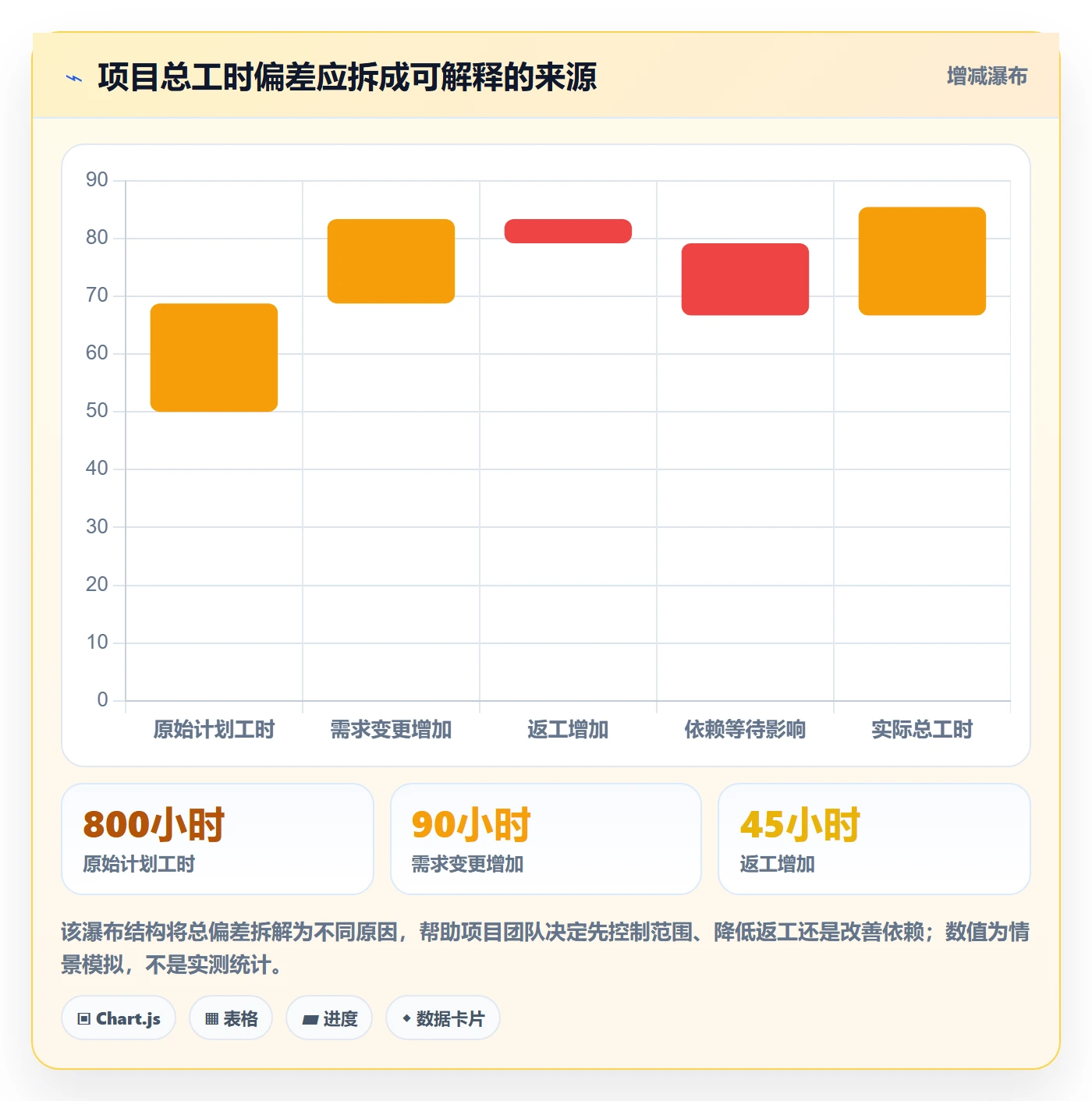The width and height of the screenshot is (1092, 1101).
Task: Click the y-axis value 0
Action: click(x=102, y=700)
